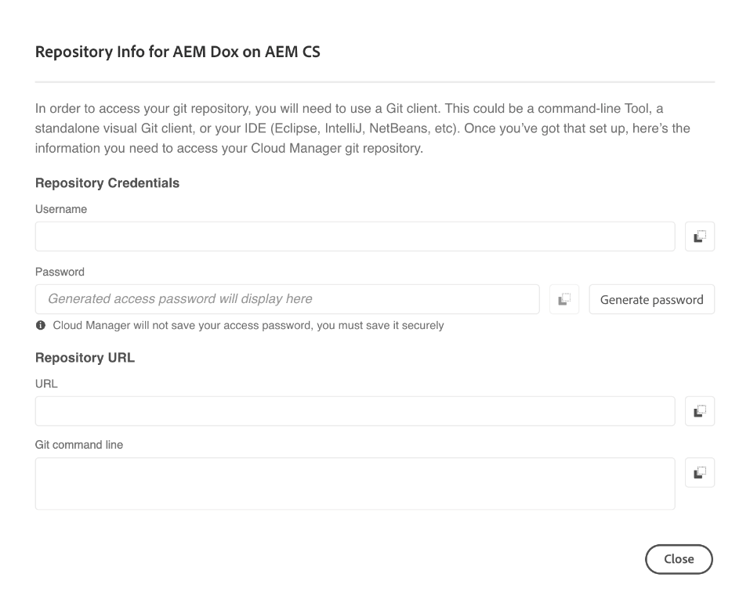Generate a new access password
This screenshot has width=750, height=610.
651,299
